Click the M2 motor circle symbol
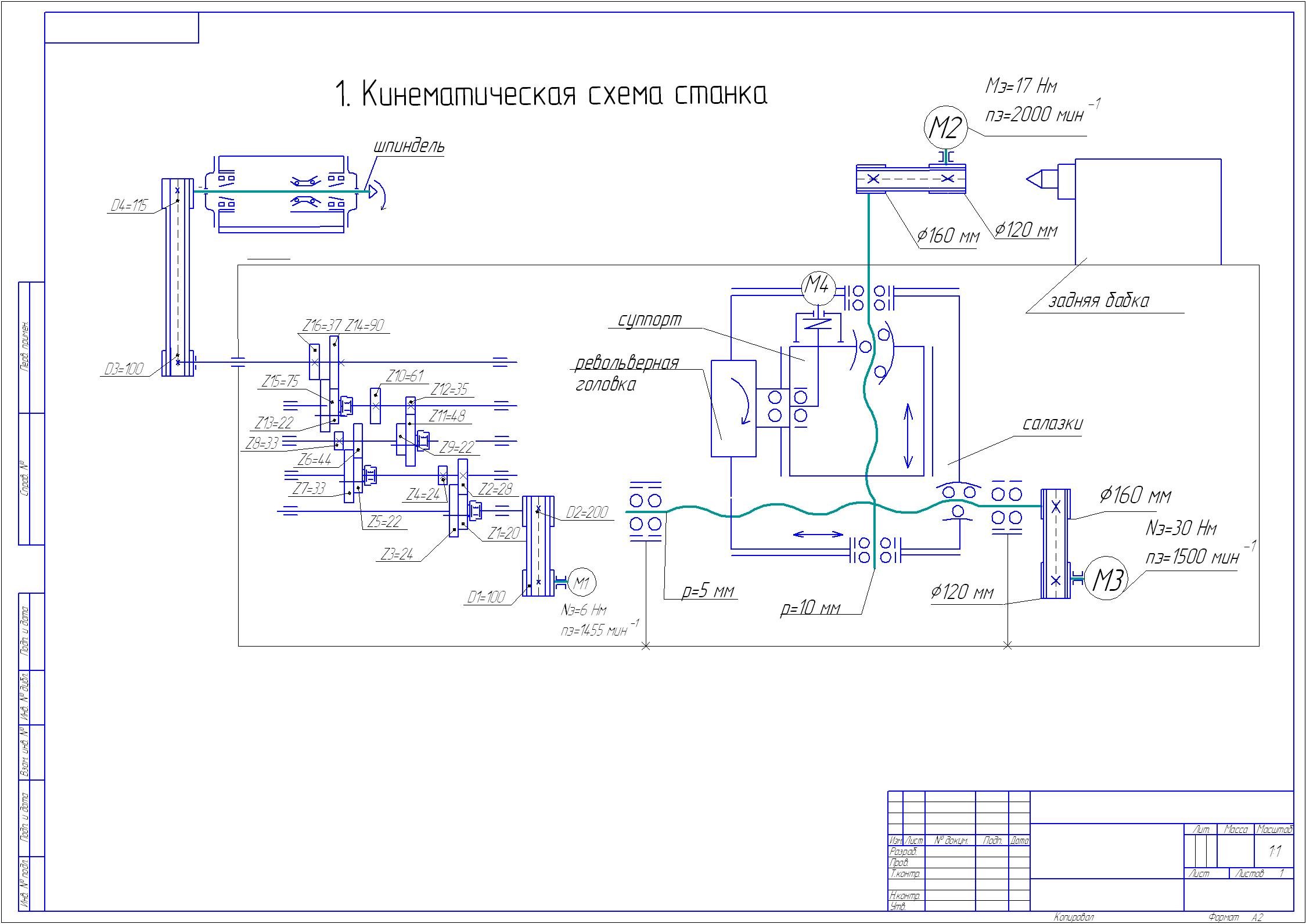The height and width of the screenshot is (924, 1306). pos(946,128)
